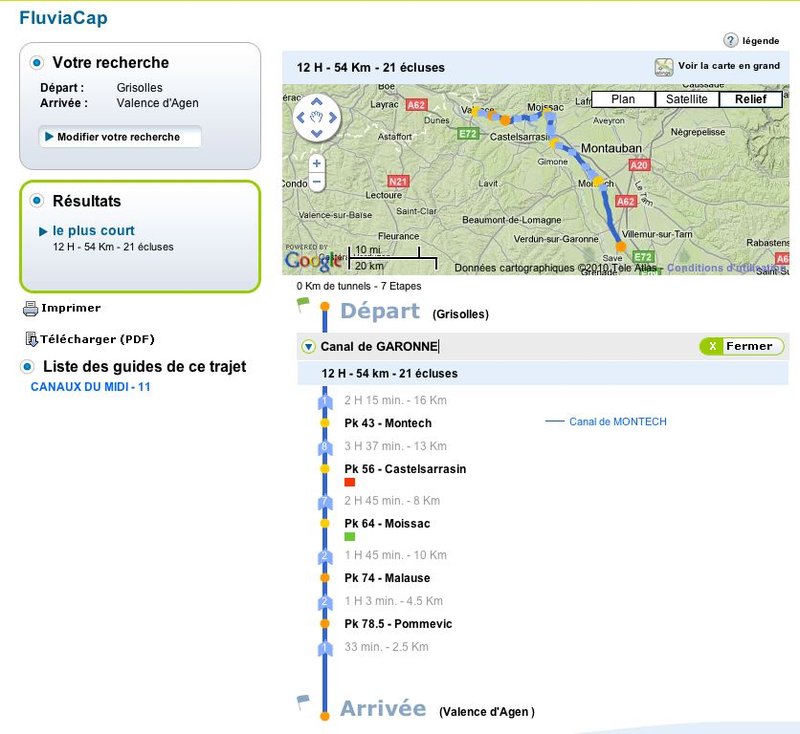
Task: Click the 'Voir la carte en grand' map icon
Action: pyautogui.click(x=664, y=67)
